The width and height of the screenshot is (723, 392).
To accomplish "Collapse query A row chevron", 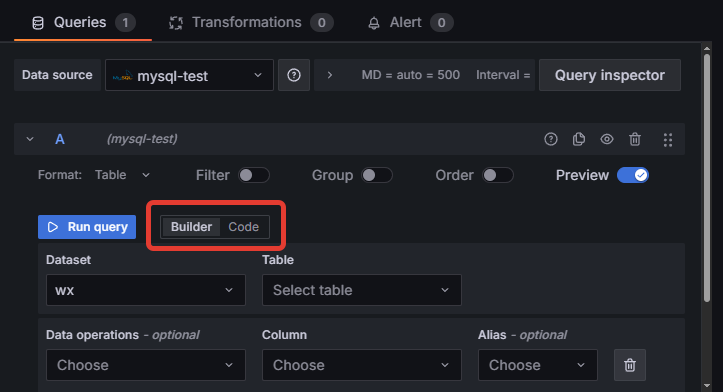I will pos(30,139).
